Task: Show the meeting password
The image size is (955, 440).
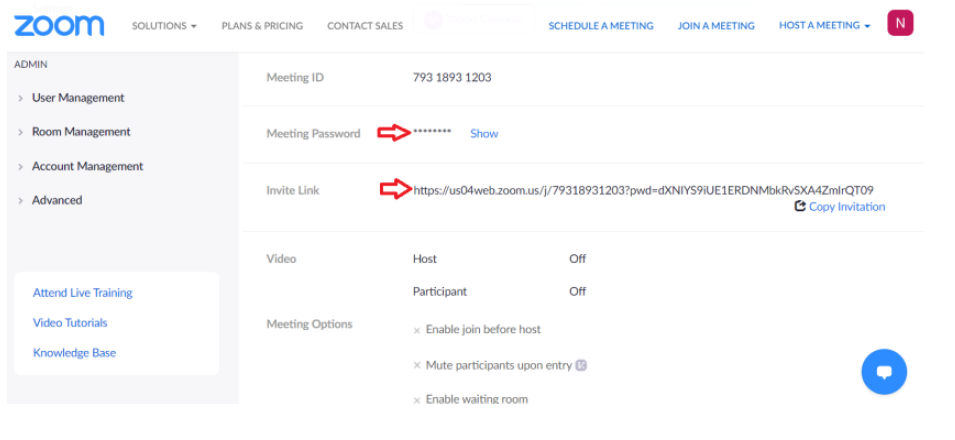Action: click(484, 133)
